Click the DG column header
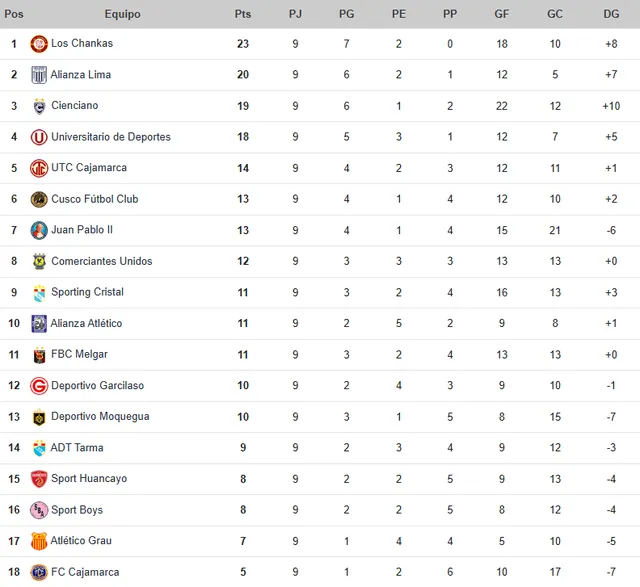This screenshot has width=640, height=587. point(611,14)
